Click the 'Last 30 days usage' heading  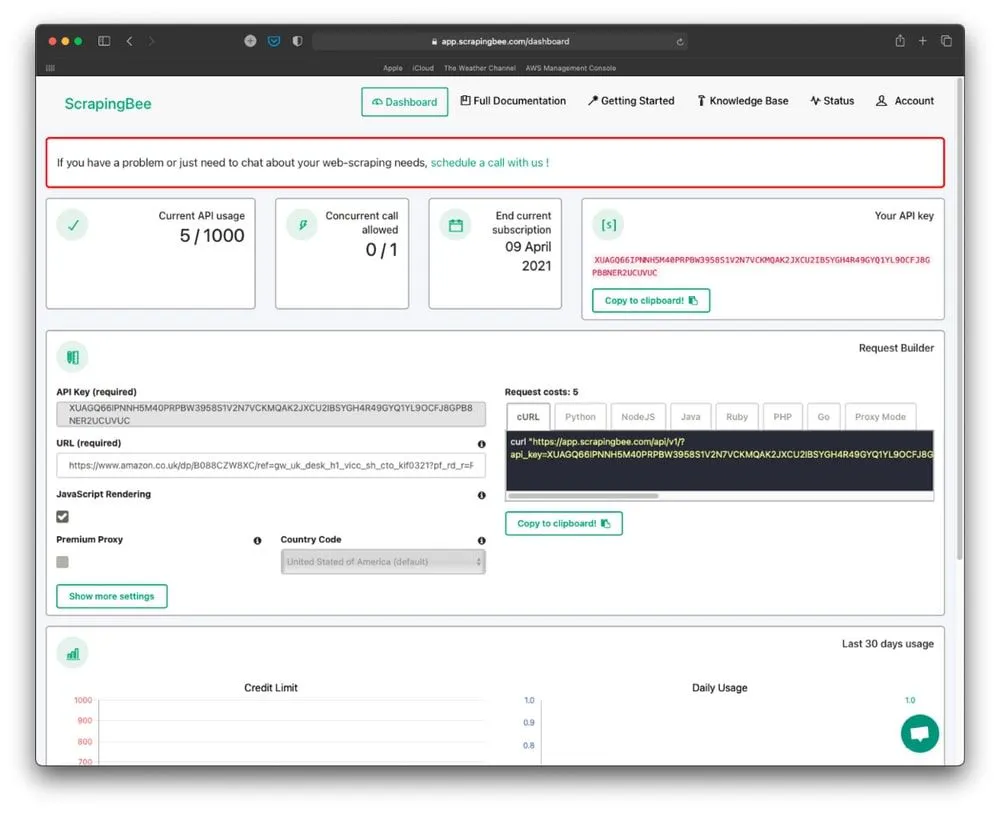pos(887,644)
